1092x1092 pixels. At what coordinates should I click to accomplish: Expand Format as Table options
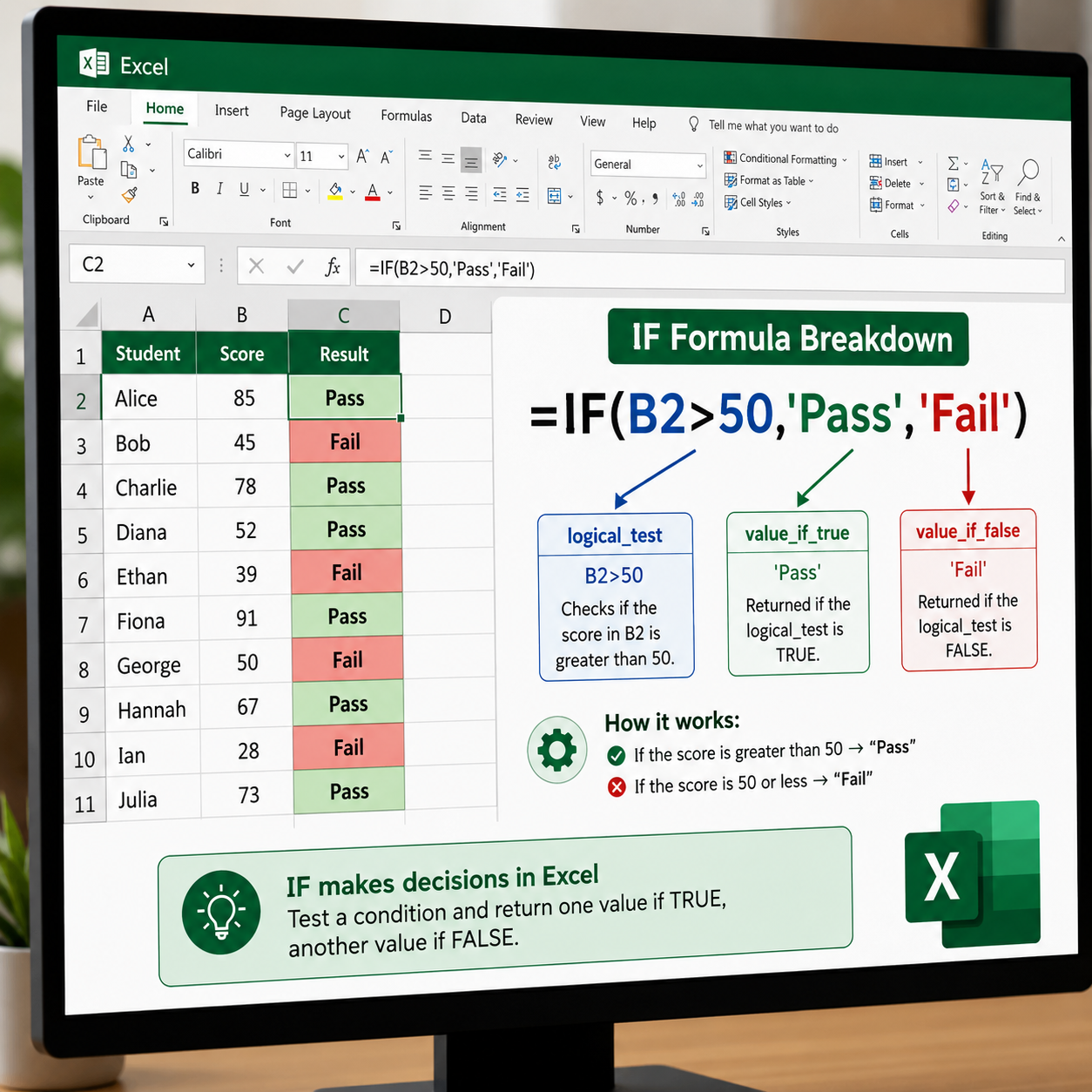point(770,180)
